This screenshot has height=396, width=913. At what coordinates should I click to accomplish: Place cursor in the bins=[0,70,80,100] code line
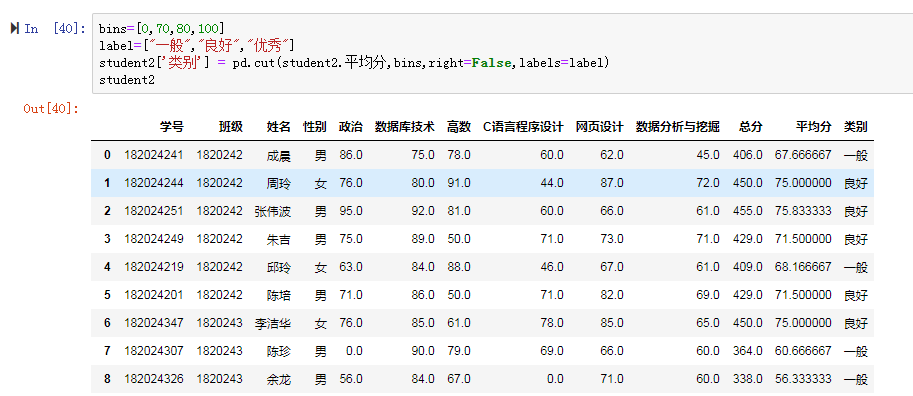click(161, 29)
